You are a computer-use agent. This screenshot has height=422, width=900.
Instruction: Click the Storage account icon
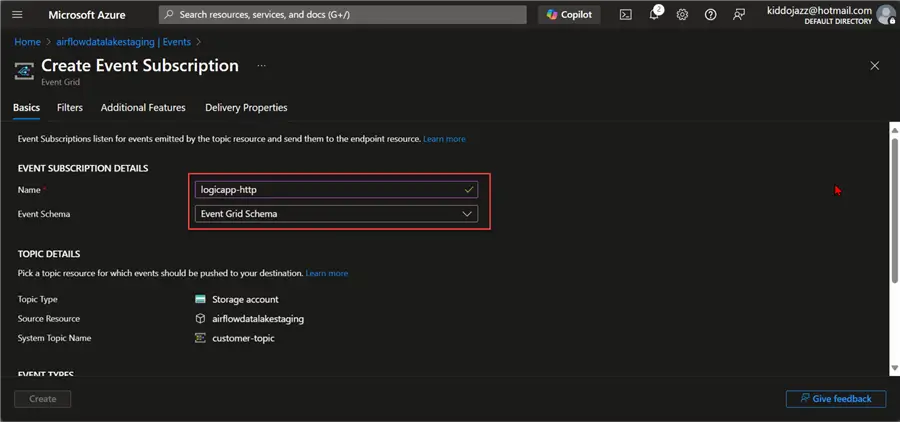tap(200, 299)
